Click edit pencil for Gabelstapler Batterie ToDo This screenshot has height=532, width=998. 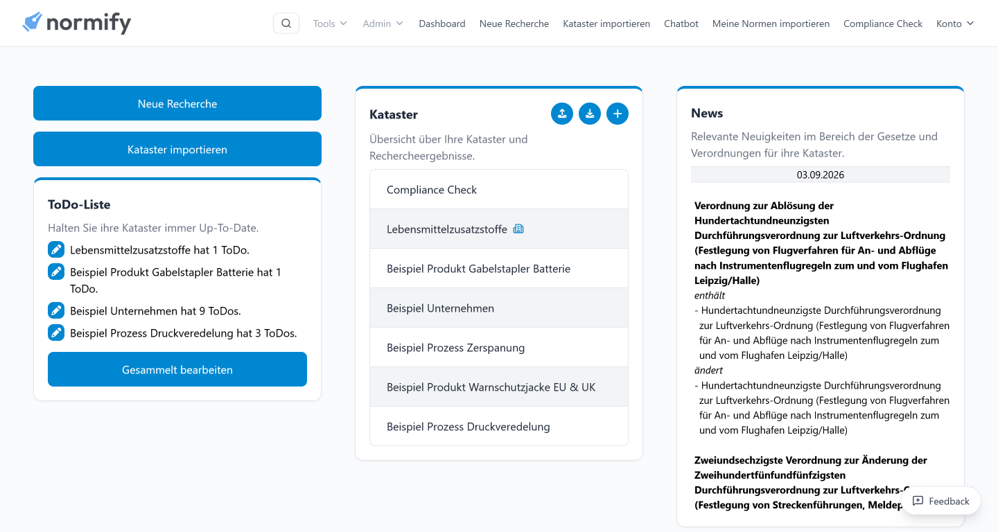tap(56, 272)
